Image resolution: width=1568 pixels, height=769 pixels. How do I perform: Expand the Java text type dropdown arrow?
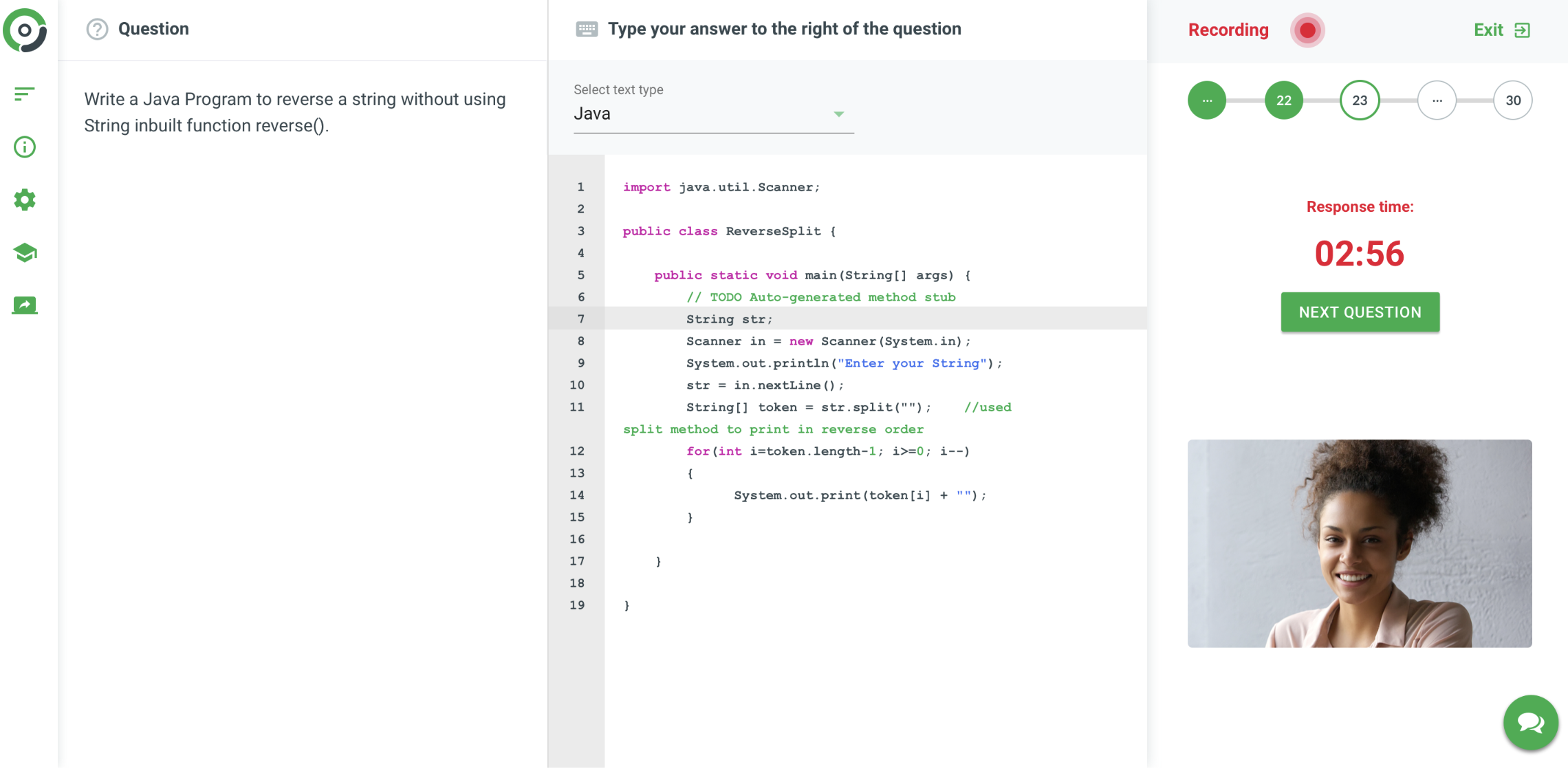pos(838,114)
